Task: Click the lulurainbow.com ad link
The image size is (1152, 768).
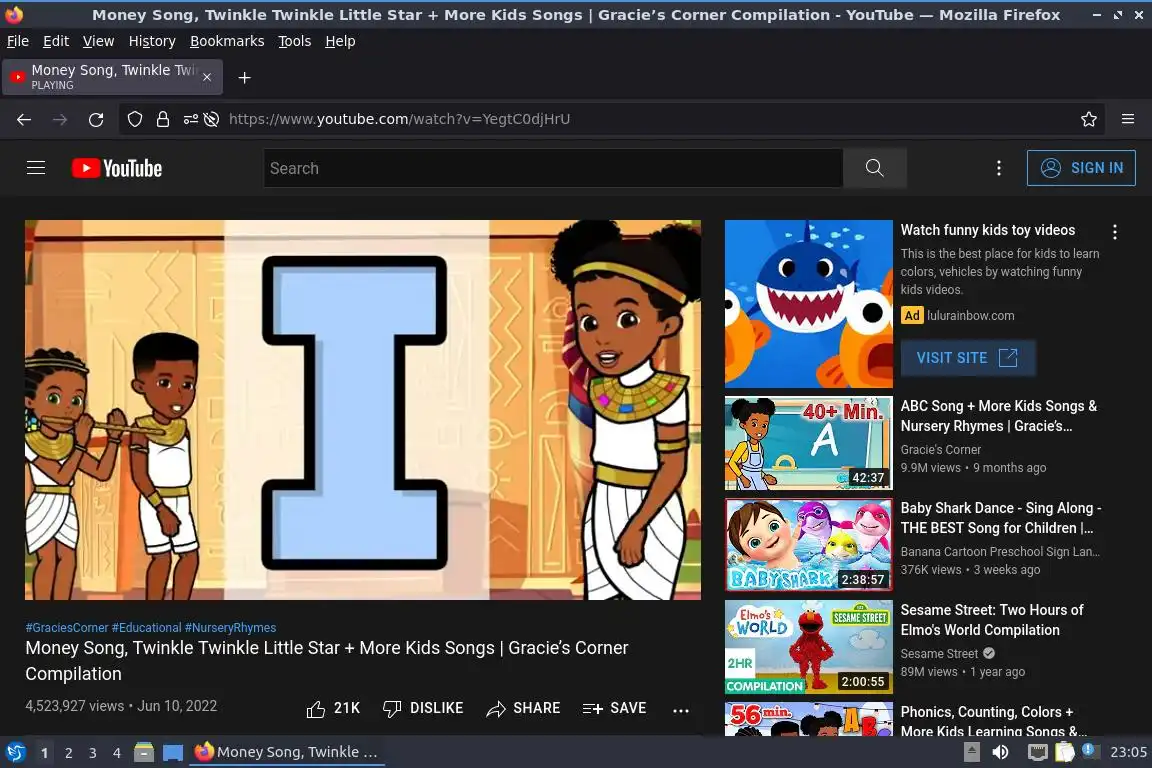Action: 970,315
